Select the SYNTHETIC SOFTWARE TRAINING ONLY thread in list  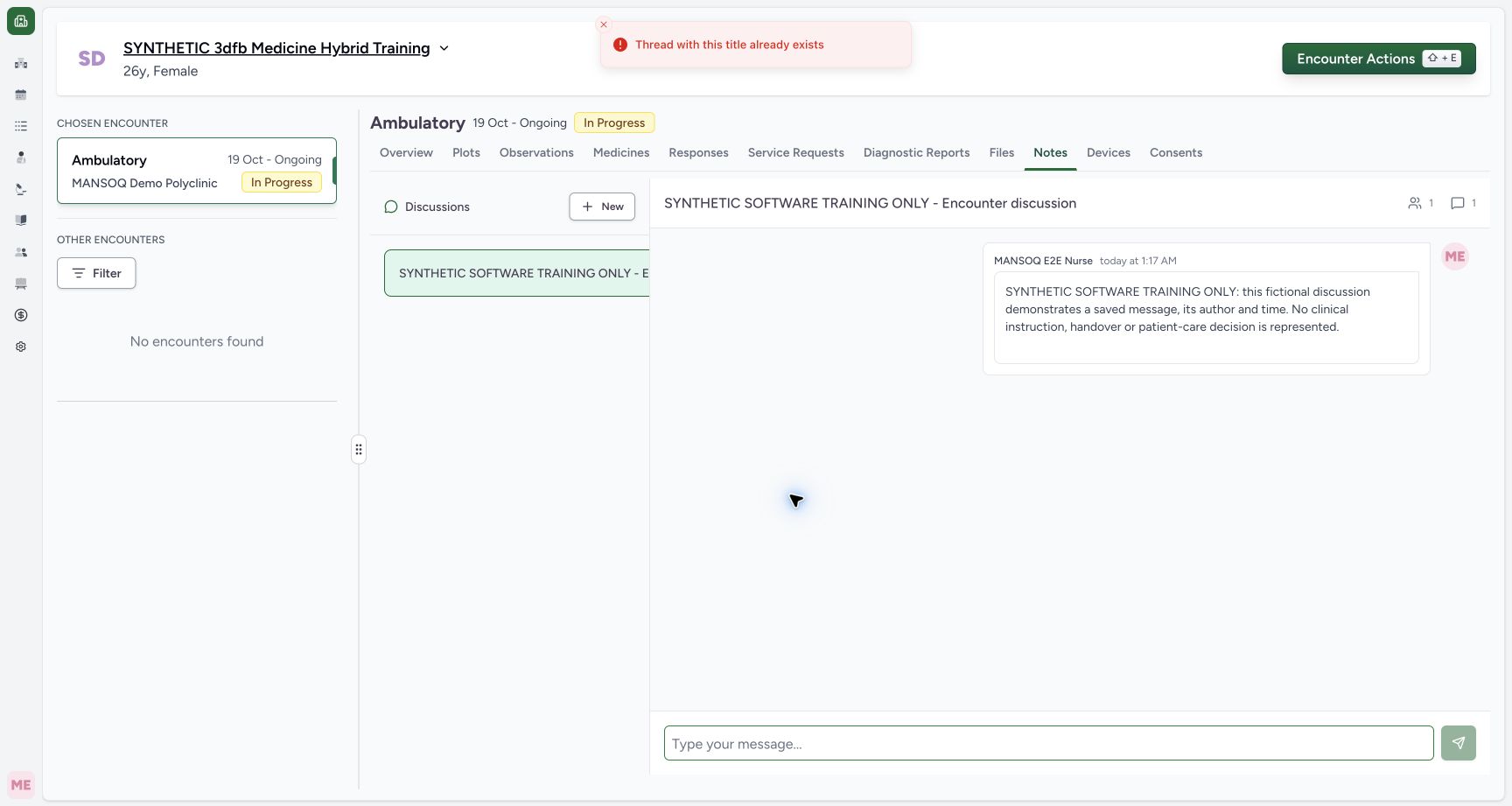[x=517, y=273]
